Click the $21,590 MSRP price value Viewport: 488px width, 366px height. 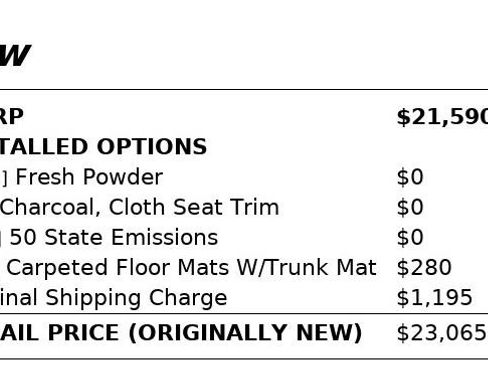[442, 117]
